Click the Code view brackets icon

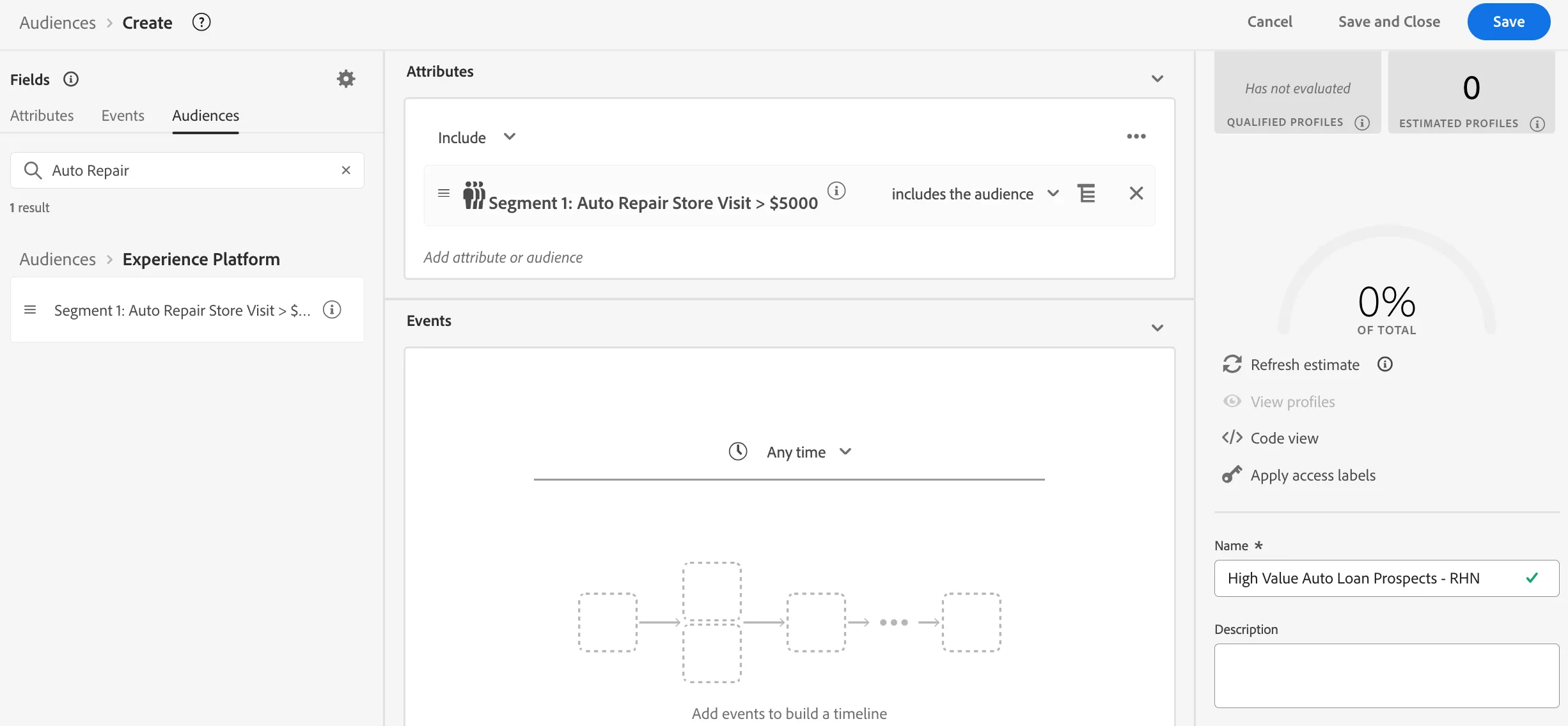point(1232,438)
